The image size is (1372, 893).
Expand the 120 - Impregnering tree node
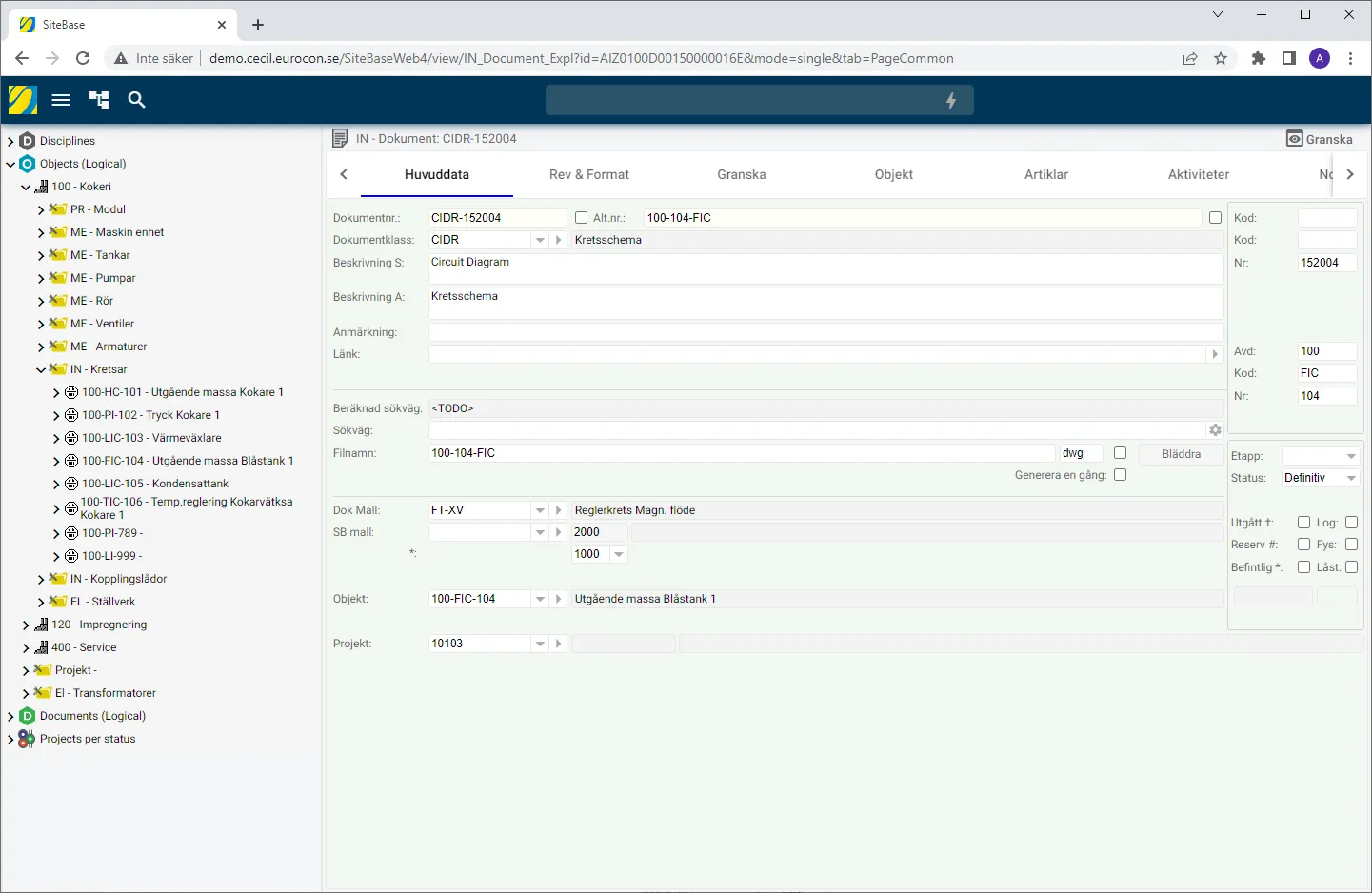(26, 625)
